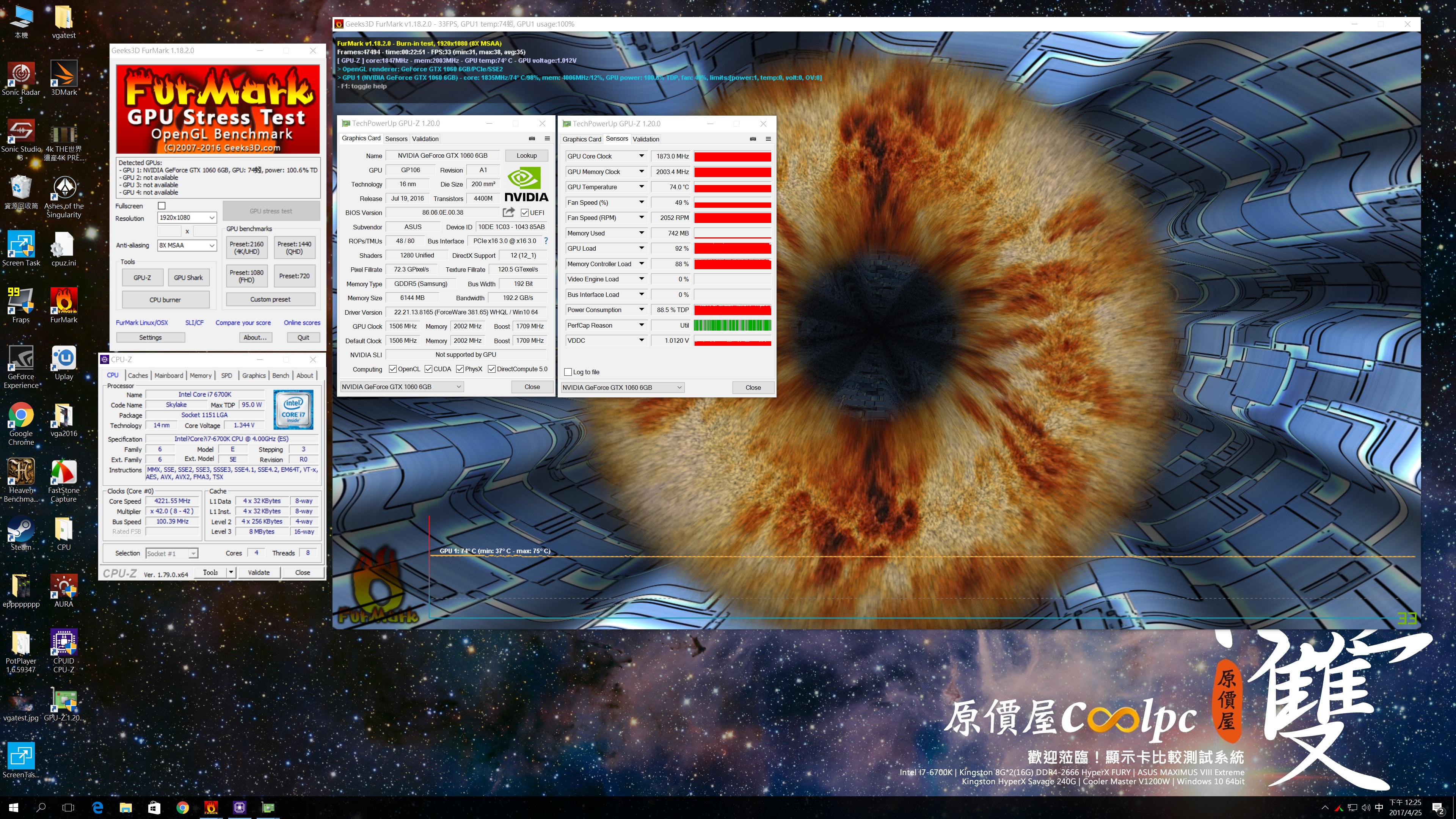Image resolution: width=1456 pixels, height=819 pixels.
Task: Switch to the Caches tab in CPU-Z
Action: [137, 375]
